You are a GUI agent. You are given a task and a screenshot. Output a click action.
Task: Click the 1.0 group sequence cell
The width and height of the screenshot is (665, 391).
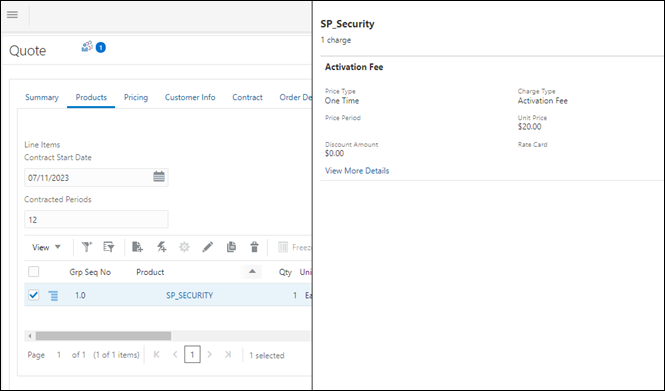80,295
